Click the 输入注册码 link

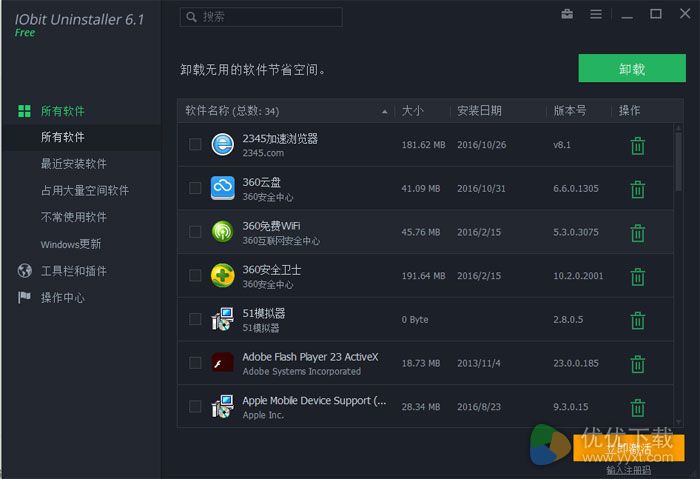coord(629,470)
